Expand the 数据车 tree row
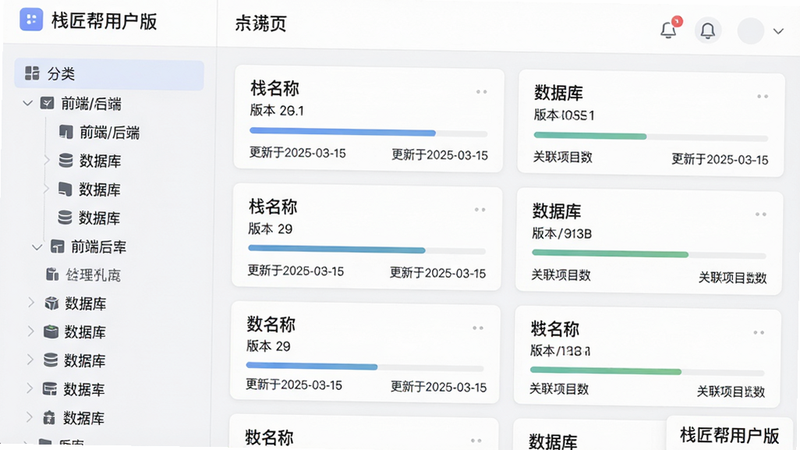 (30, 388)
